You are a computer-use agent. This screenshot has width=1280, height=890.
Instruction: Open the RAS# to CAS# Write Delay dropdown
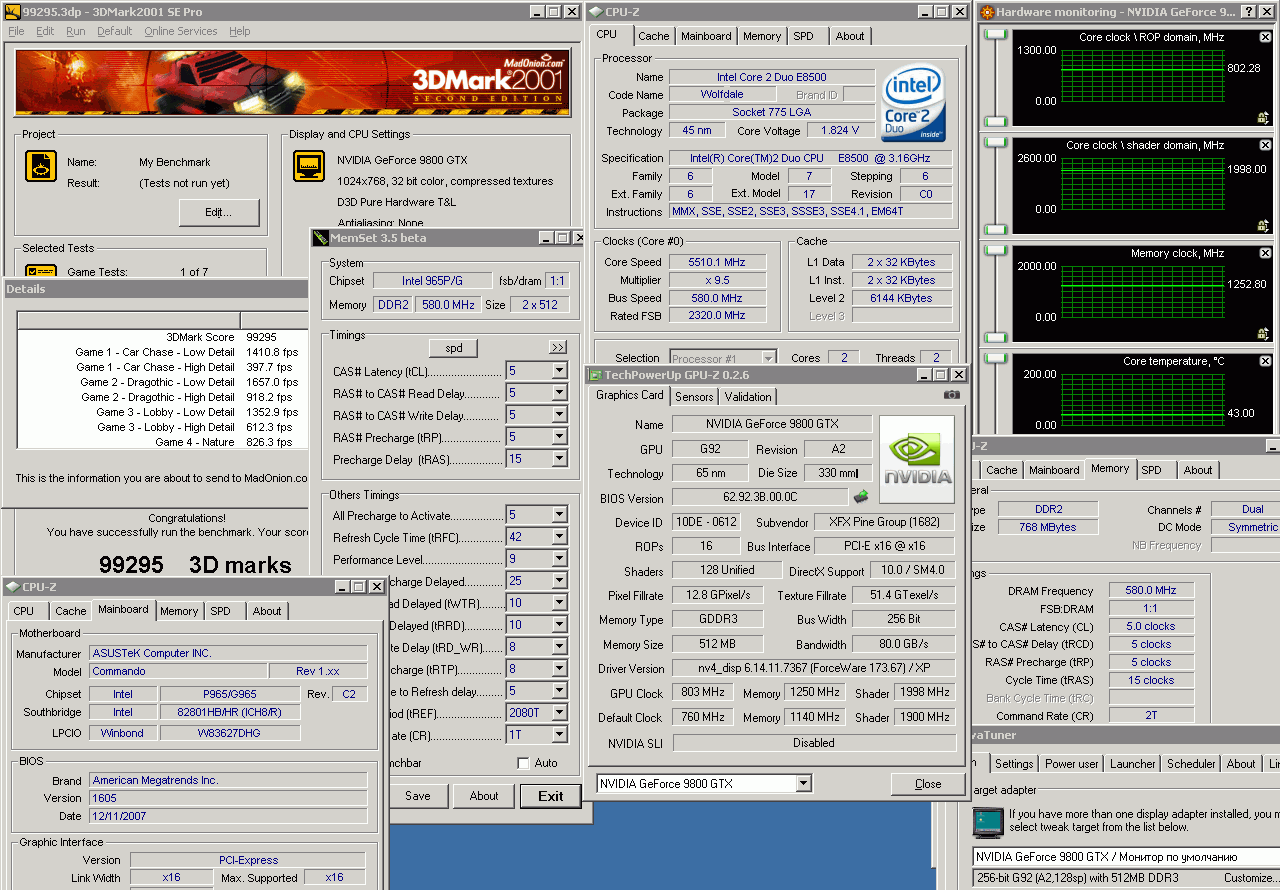(x=559, y=415)
